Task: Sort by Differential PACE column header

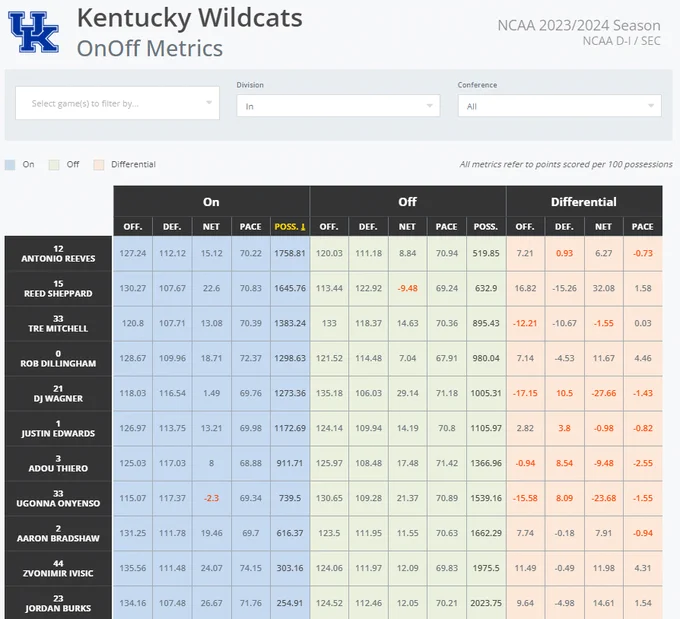Action: [x=643, y=226]
